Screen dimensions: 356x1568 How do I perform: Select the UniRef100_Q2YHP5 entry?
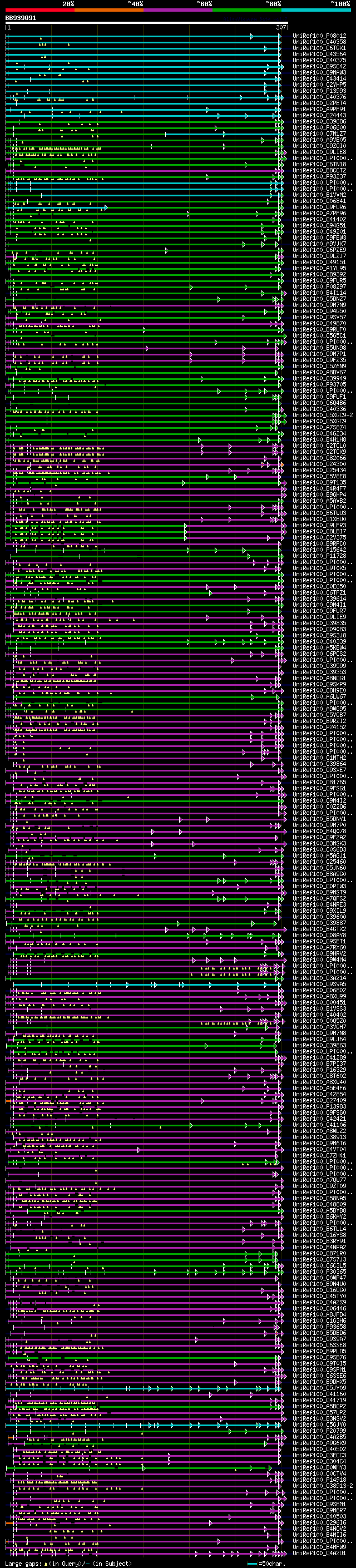click(x=319, y=85)
